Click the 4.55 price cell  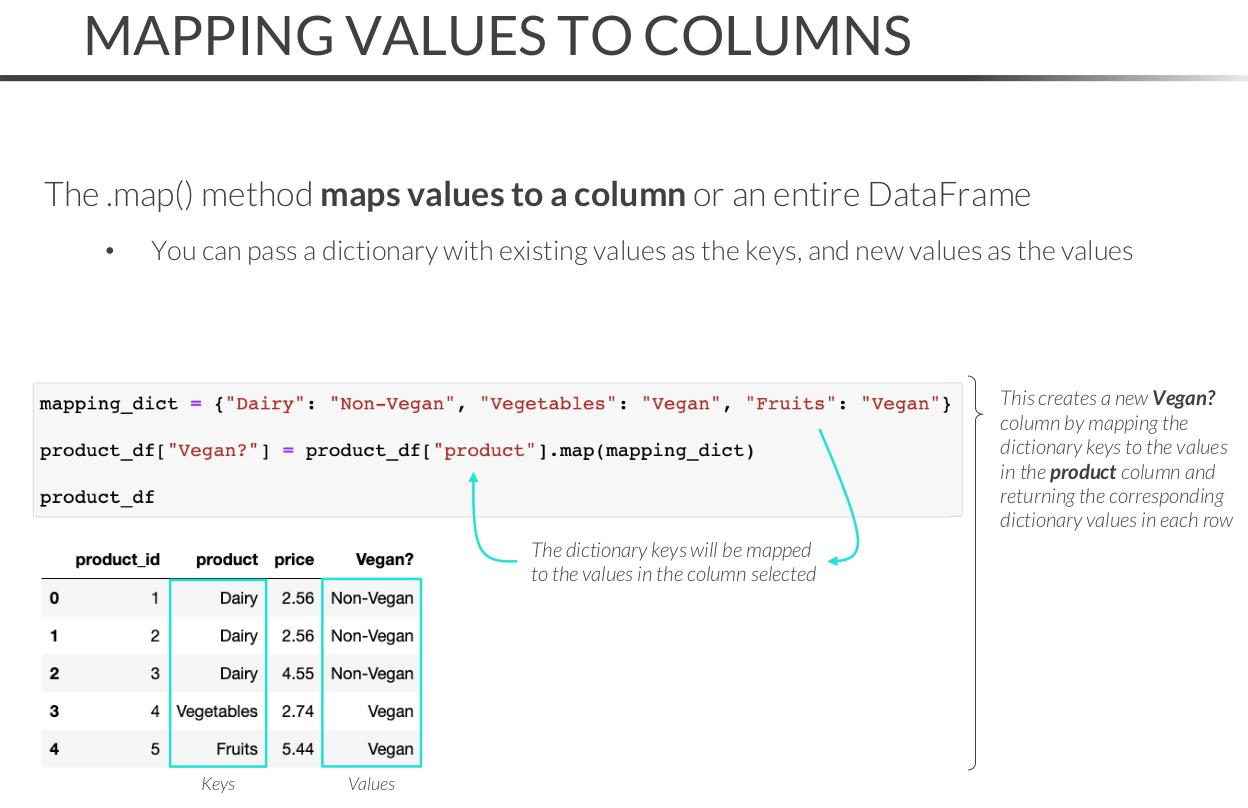298,674
